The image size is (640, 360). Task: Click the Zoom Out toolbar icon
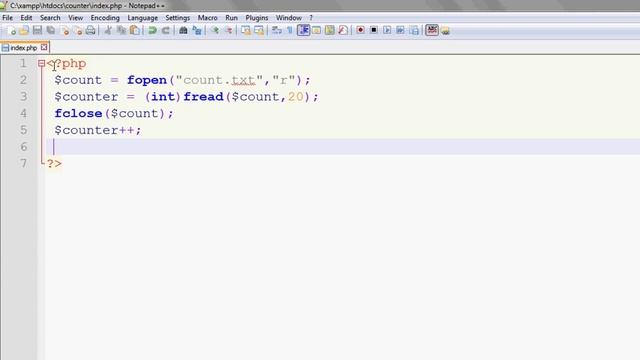point(228,30)
